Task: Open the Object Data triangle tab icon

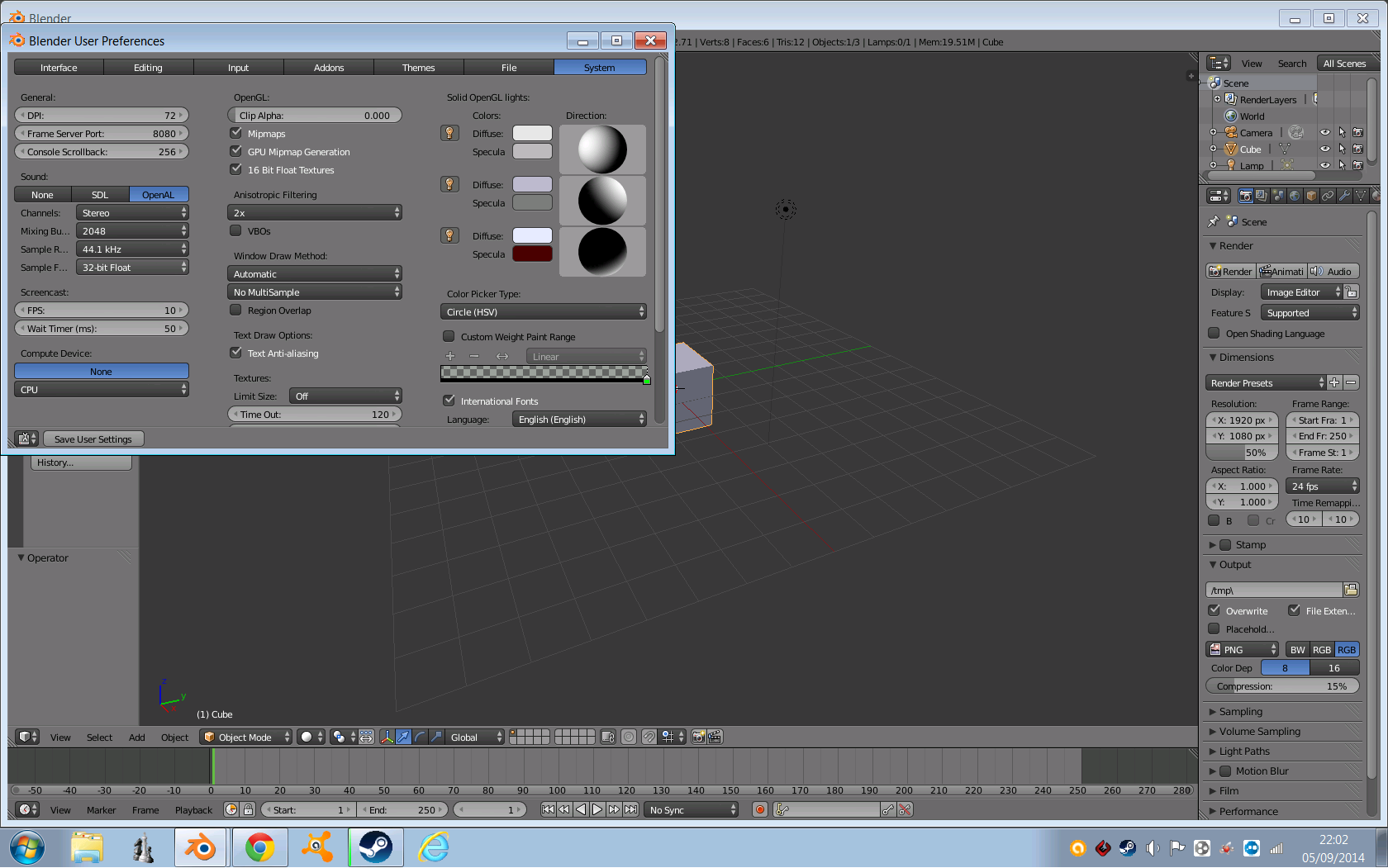Action: click(1361, 196)
